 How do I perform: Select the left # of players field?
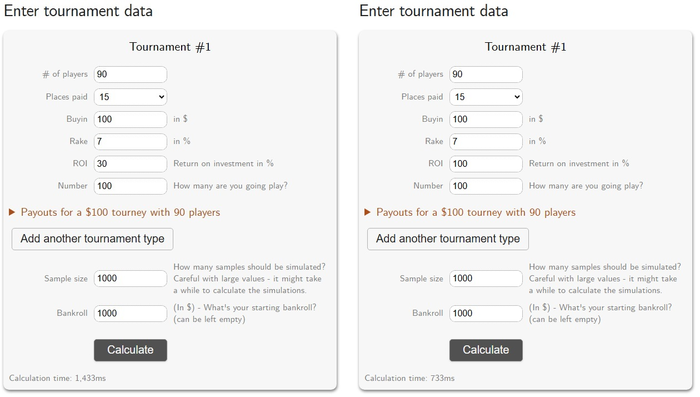pyautogui.click(x=130, y=75)
